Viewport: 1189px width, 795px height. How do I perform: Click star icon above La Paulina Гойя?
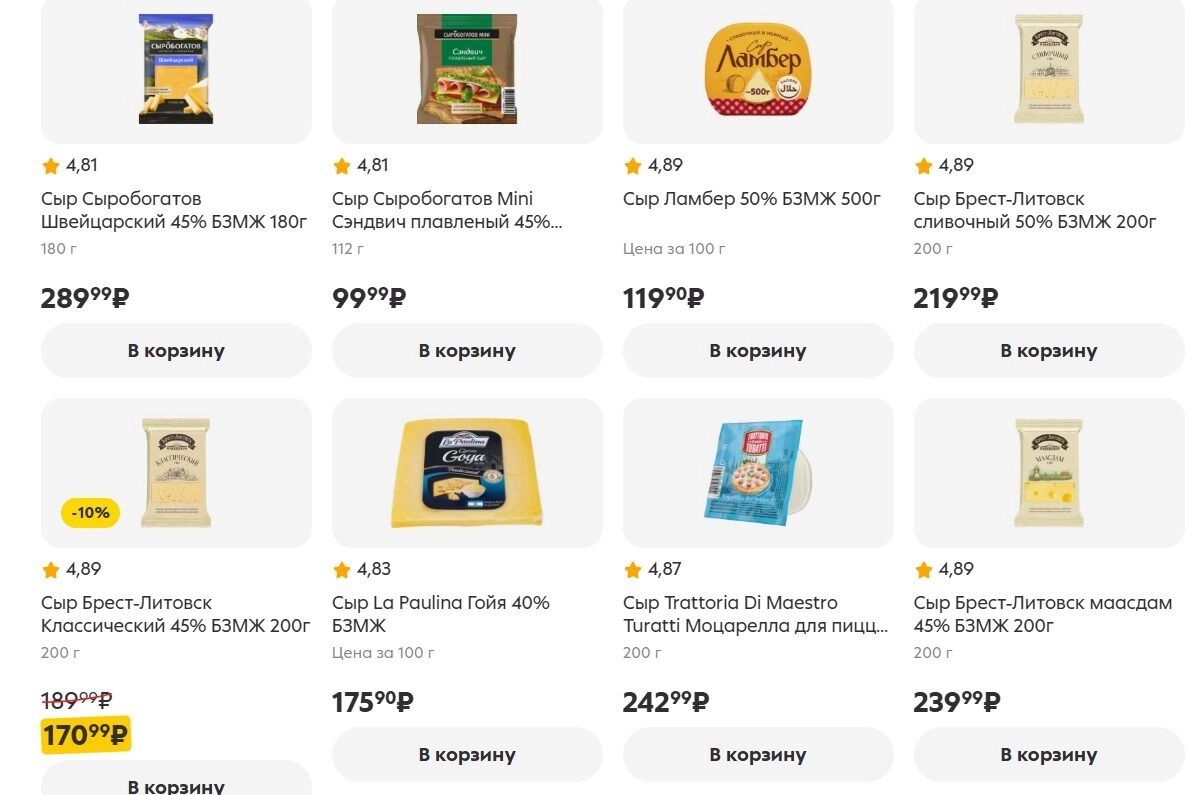pos(341,570)
